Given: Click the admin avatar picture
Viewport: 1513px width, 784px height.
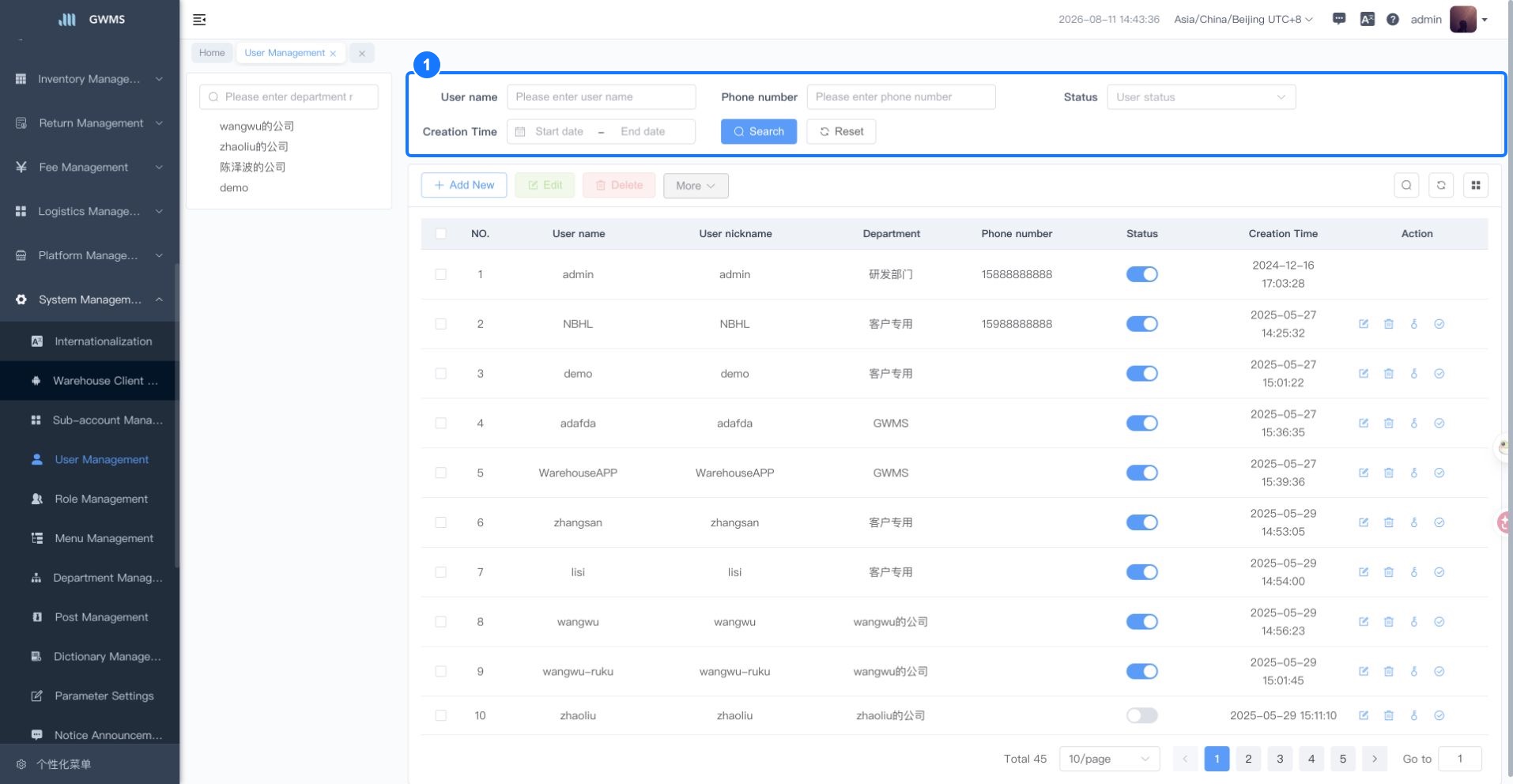Looking at the screenshot, I should [x=1463, y=19].
